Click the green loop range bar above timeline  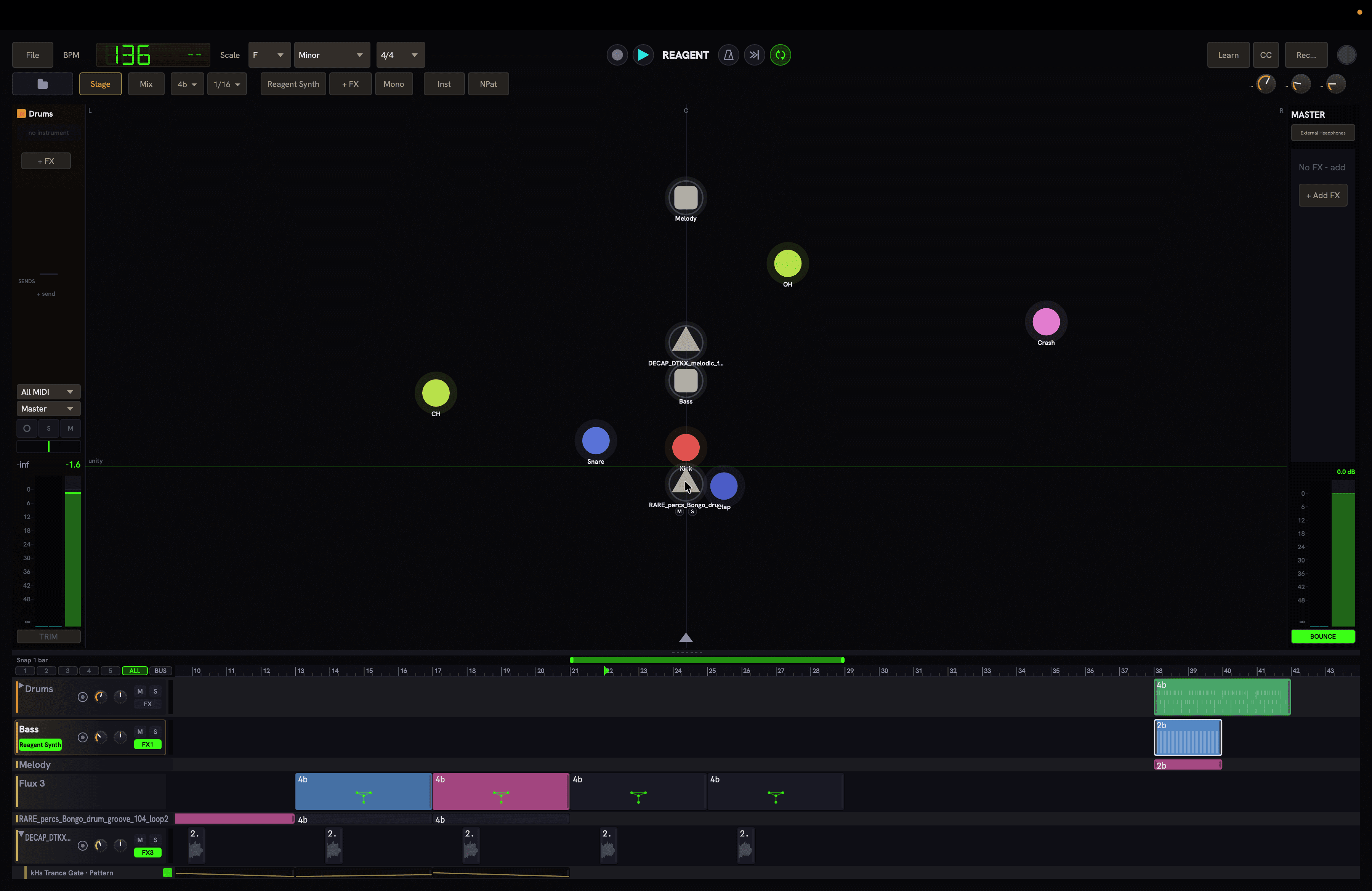(x=707, y=660)
